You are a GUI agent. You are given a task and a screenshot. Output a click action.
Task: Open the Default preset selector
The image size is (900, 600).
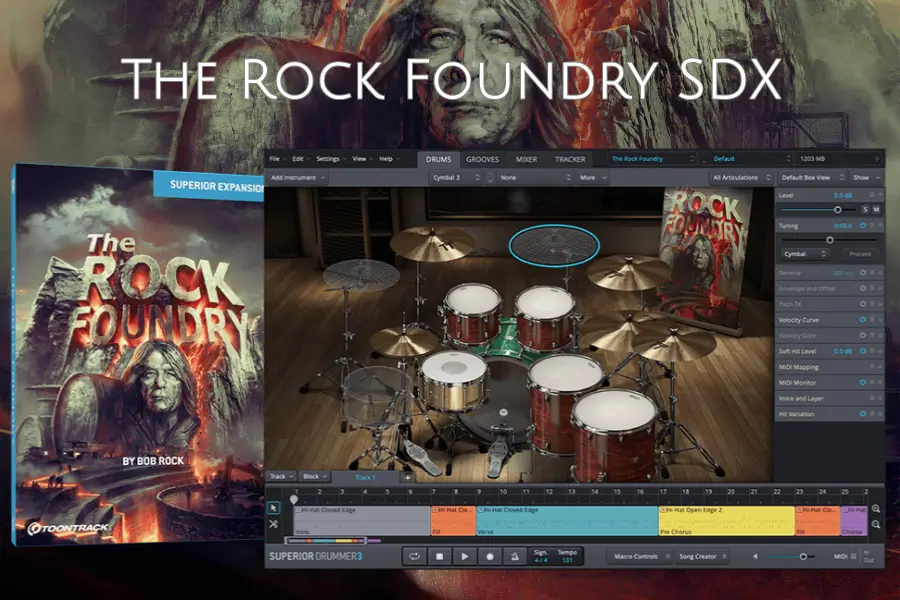pyautogui.click(x=751, y=159)
